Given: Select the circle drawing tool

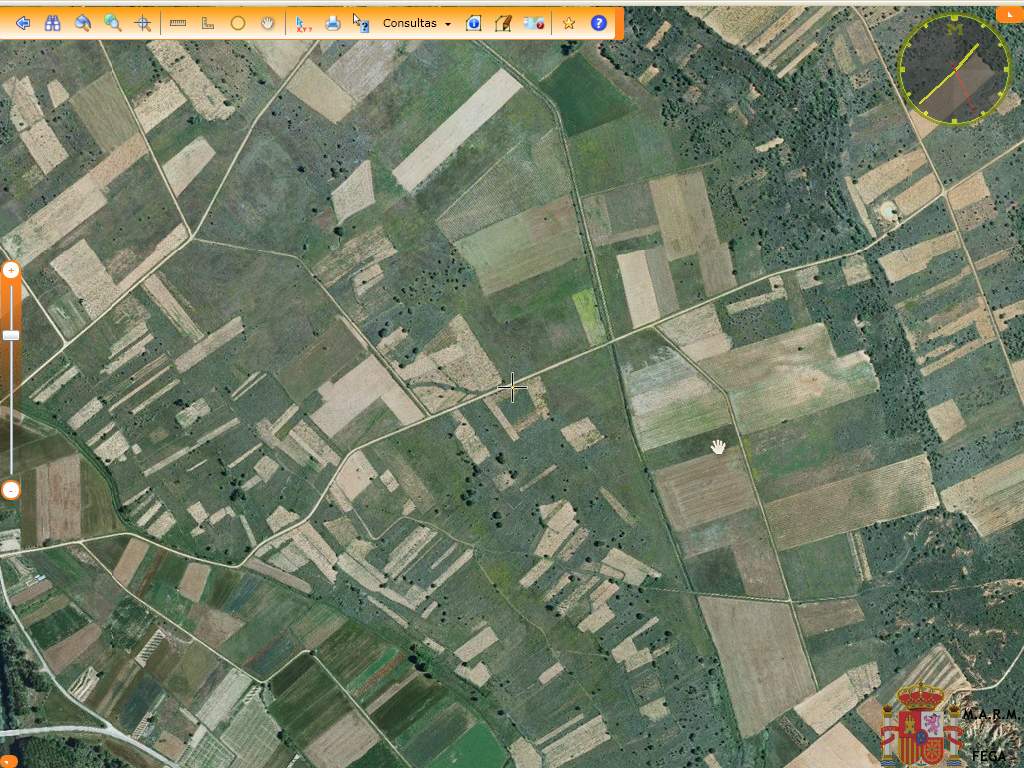Looking at the screenshot, I should click(x=238, y=23).
